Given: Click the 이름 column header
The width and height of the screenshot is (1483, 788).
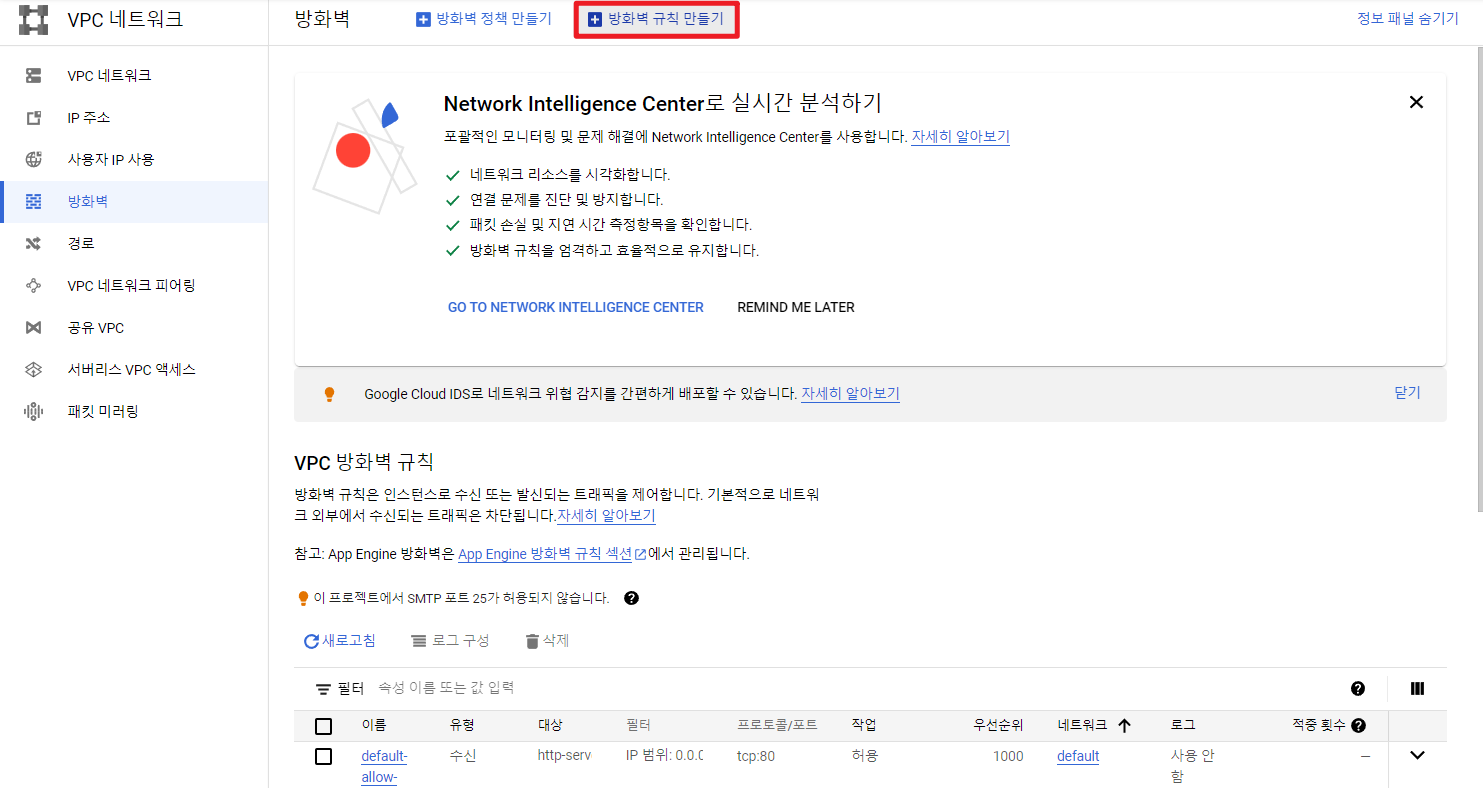Looking at the screenshot, I should click(374, 726).
